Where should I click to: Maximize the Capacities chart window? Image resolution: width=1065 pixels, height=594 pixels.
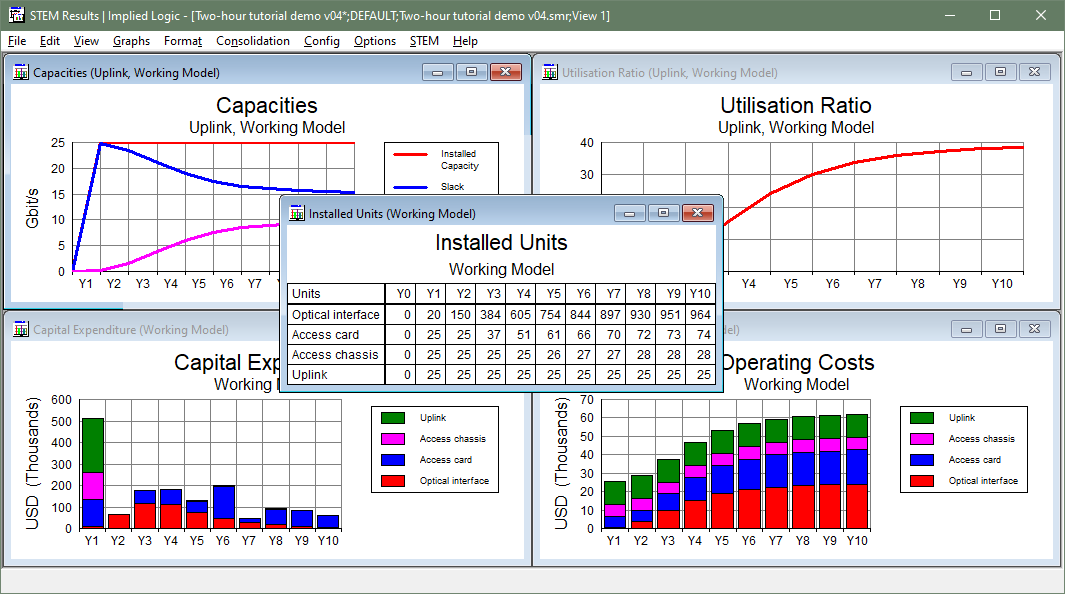(471, 72)
